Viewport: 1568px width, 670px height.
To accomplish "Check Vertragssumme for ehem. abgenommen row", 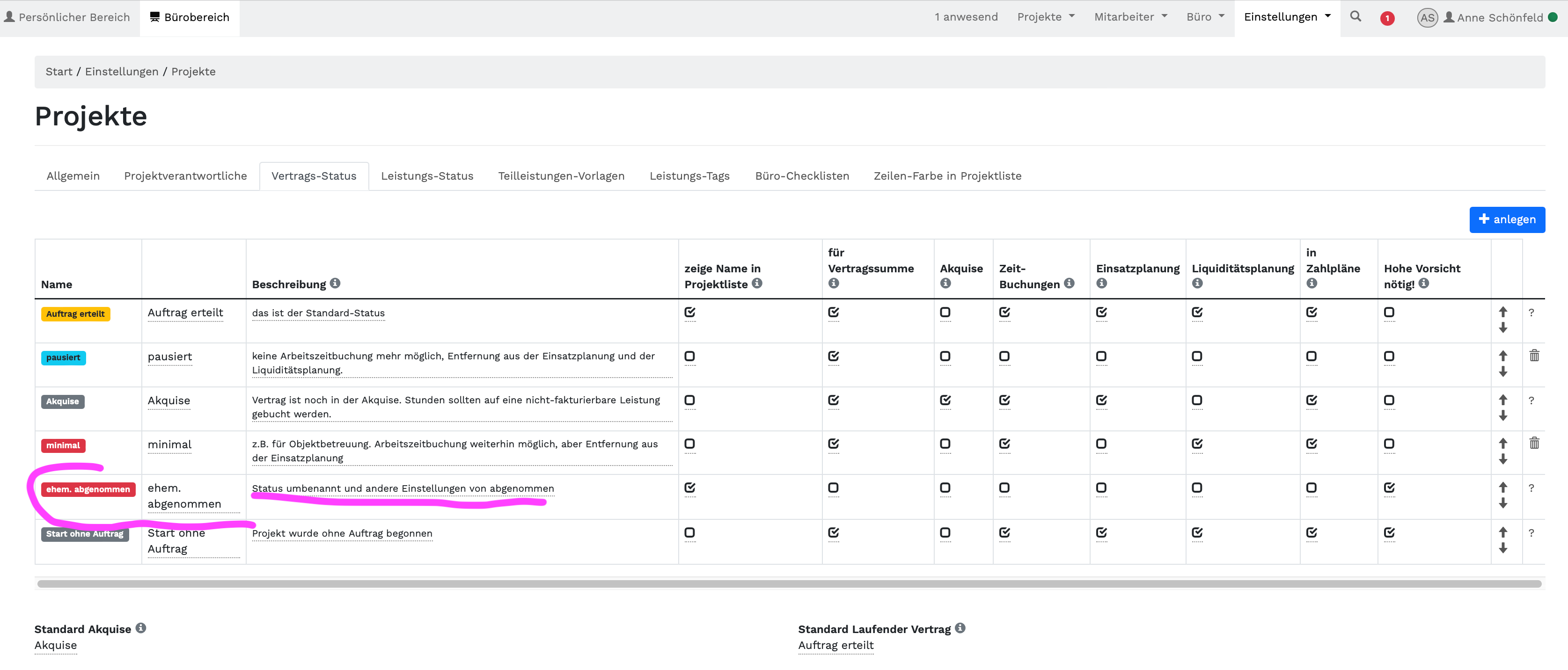I will [833, 488].
